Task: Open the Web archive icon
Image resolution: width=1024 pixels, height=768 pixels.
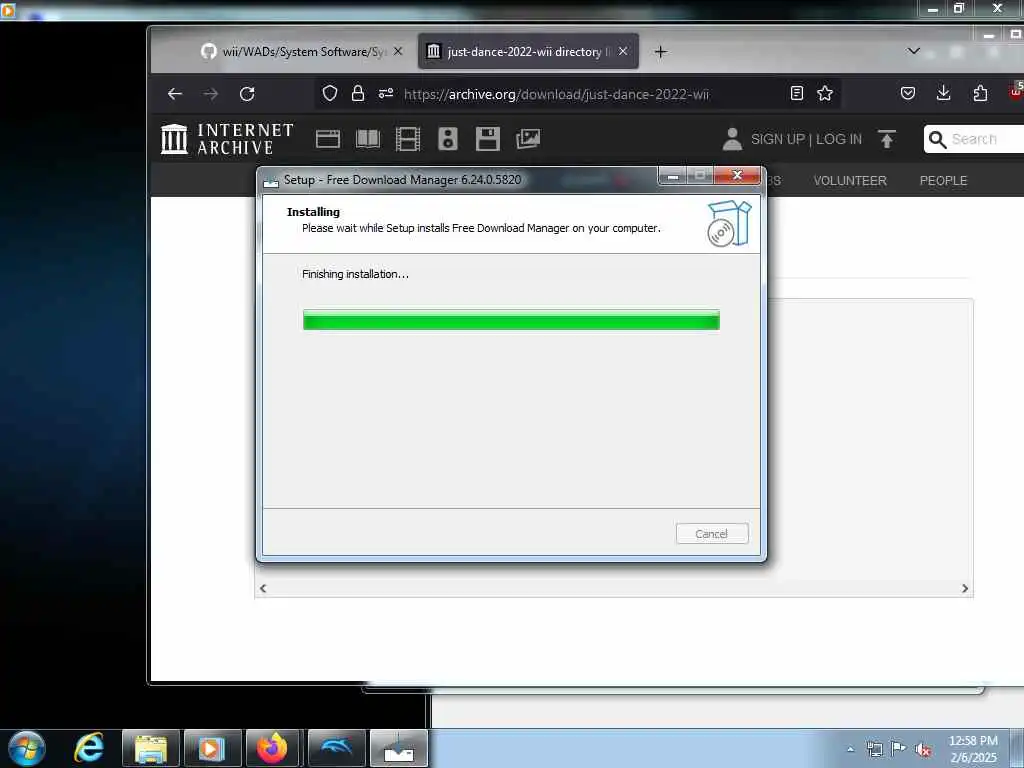Action: coord(328,139)
